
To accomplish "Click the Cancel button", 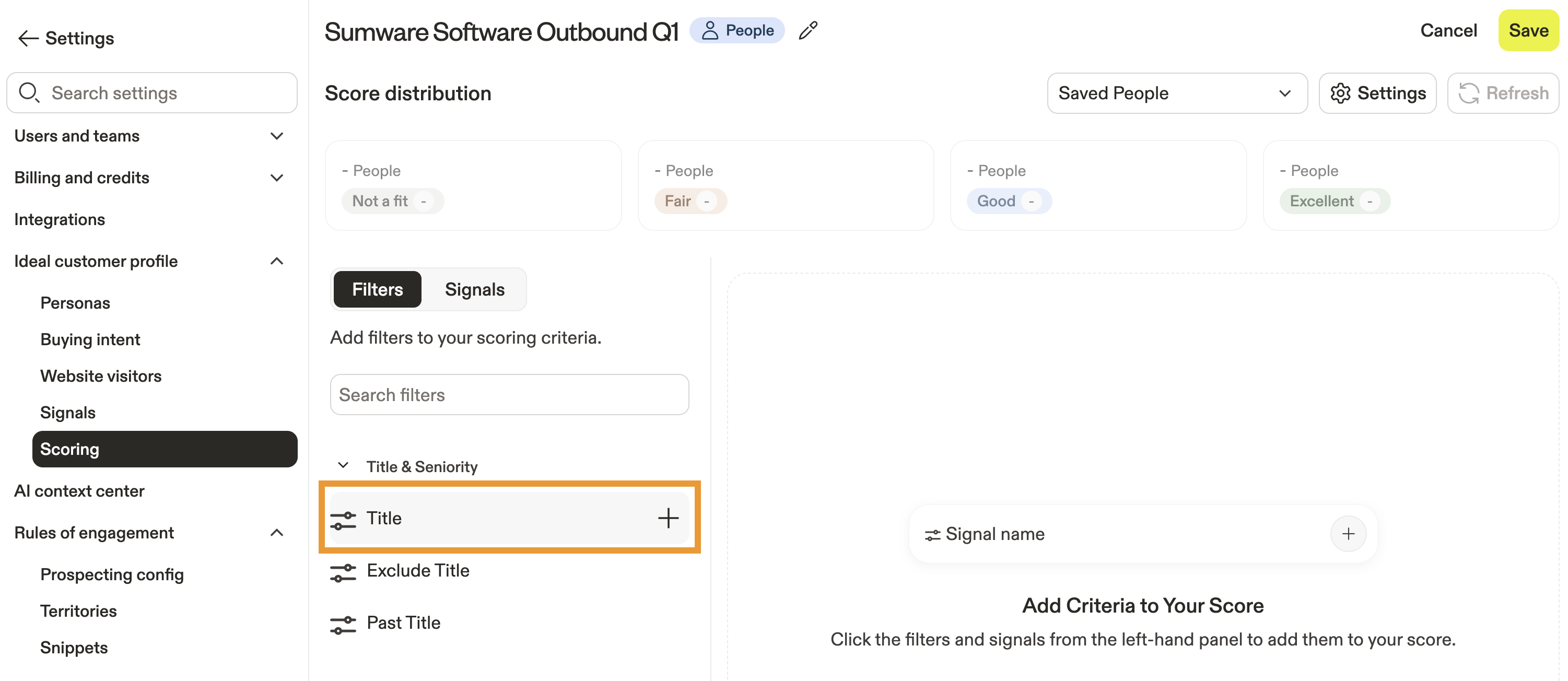I will point(1448,30).
